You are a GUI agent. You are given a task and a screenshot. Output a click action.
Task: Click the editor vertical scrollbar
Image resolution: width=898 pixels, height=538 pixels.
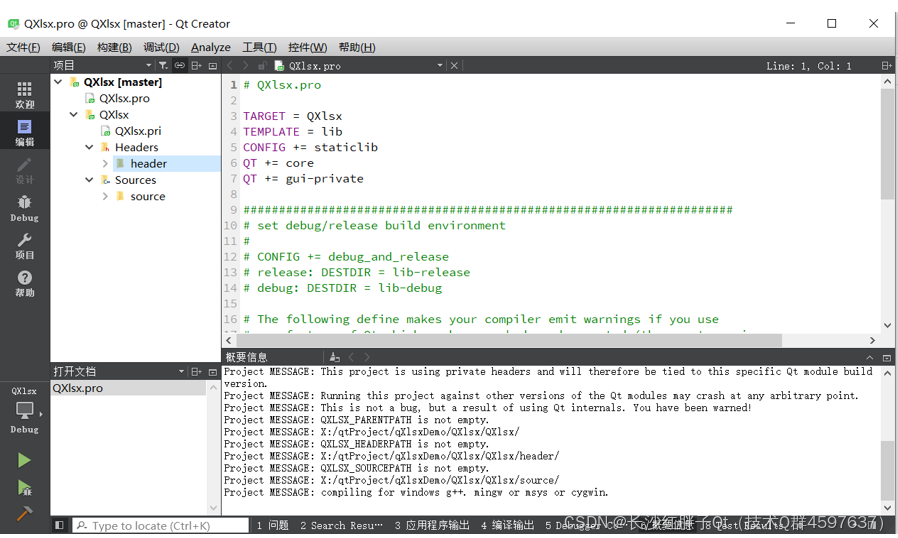pyautogui.click(x=887, y=142)
